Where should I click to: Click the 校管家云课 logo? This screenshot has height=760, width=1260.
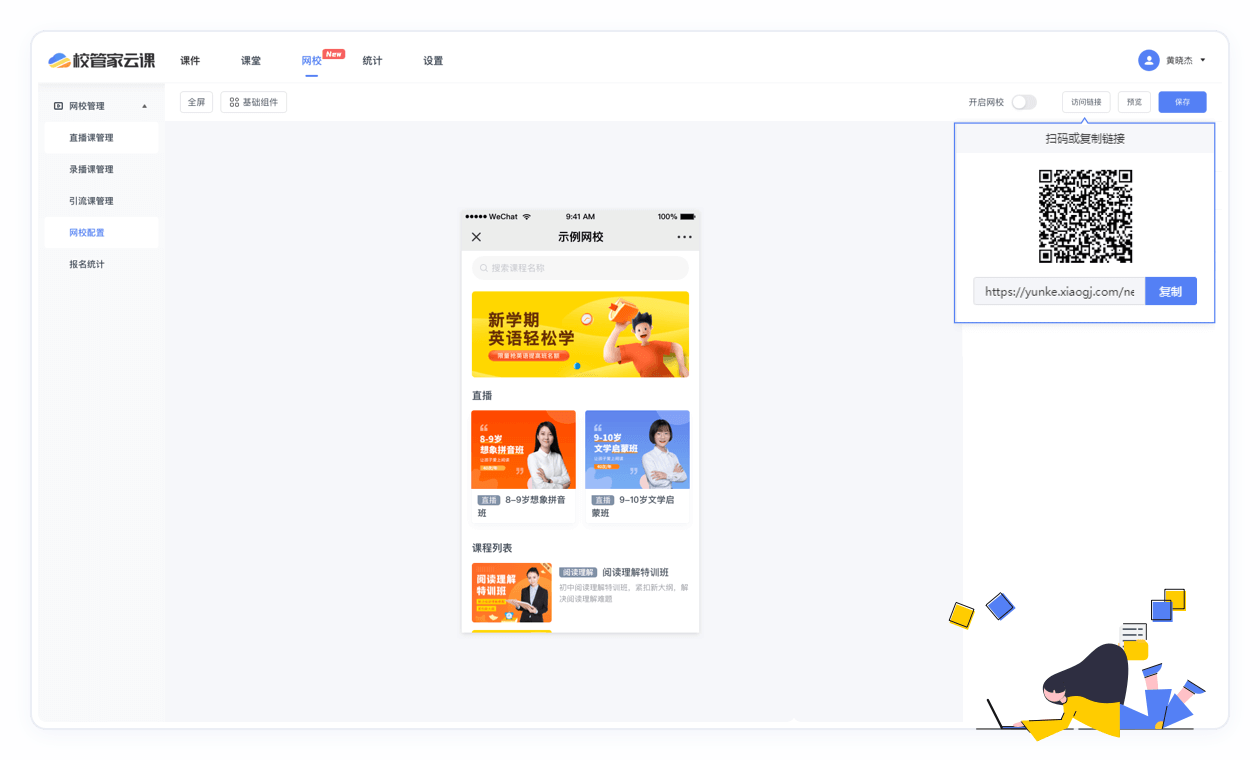(x=101, y=61)
